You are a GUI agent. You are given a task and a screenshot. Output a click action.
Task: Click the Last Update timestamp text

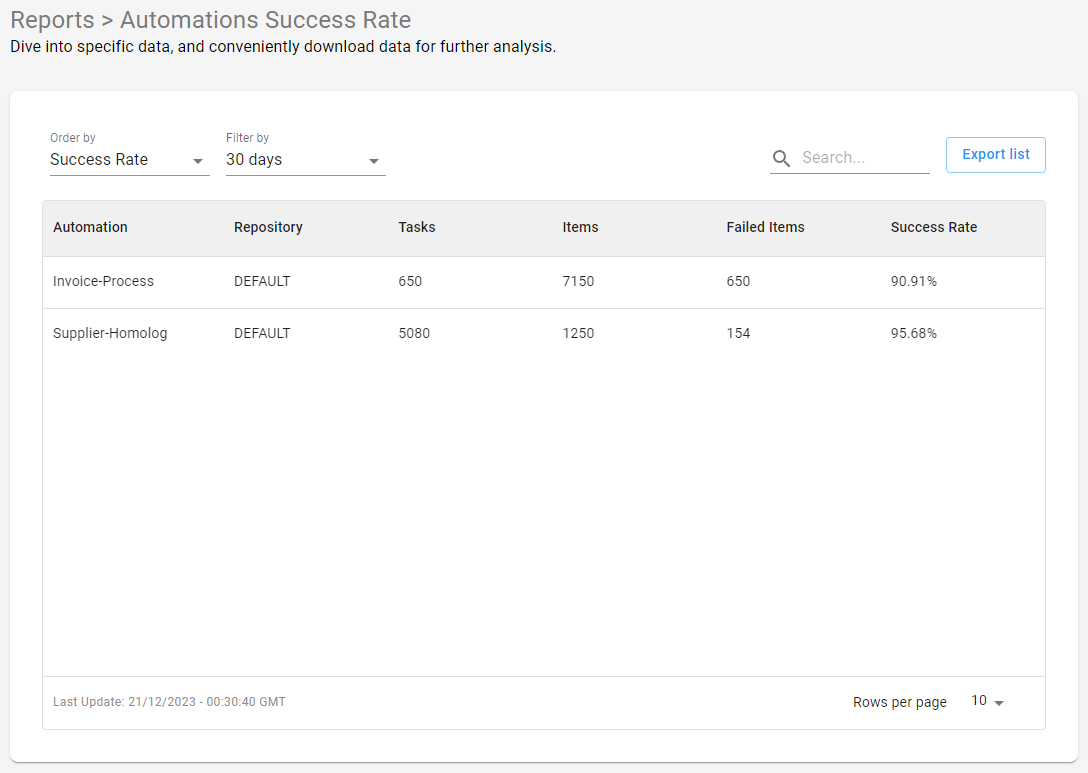pyautogui.click(x=169, y=702)
